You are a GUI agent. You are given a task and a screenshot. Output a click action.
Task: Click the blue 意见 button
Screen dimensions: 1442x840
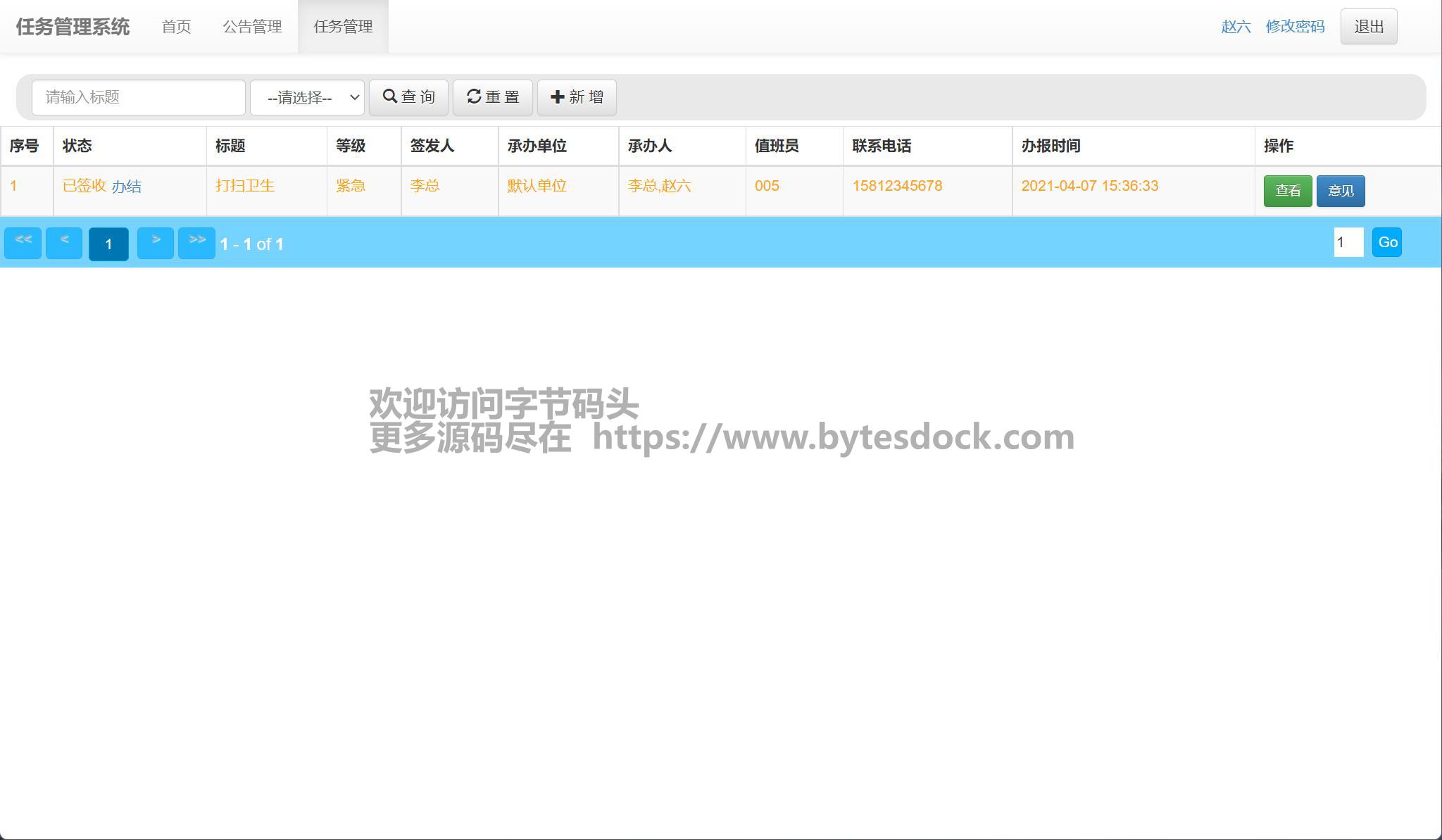pyautogui.click(x=1340, y=191)
